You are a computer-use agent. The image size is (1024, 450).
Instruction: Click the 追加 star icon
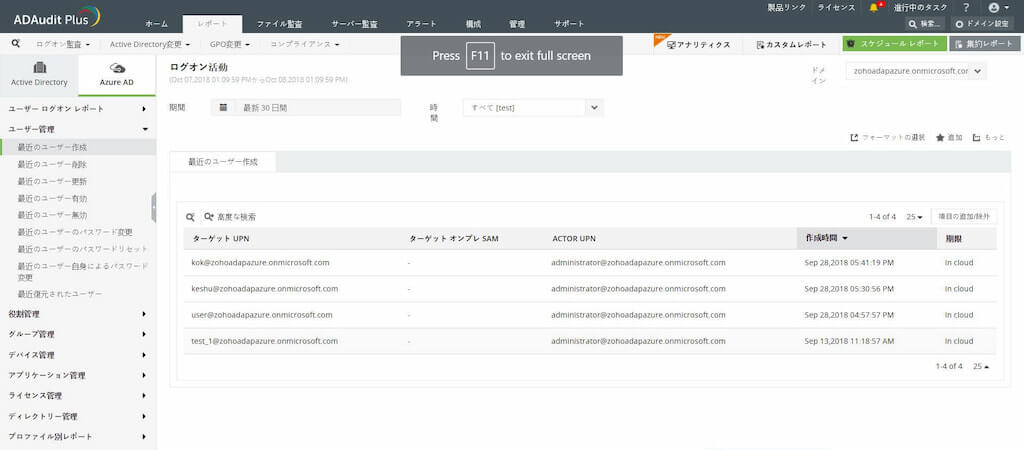coord(940,138)
